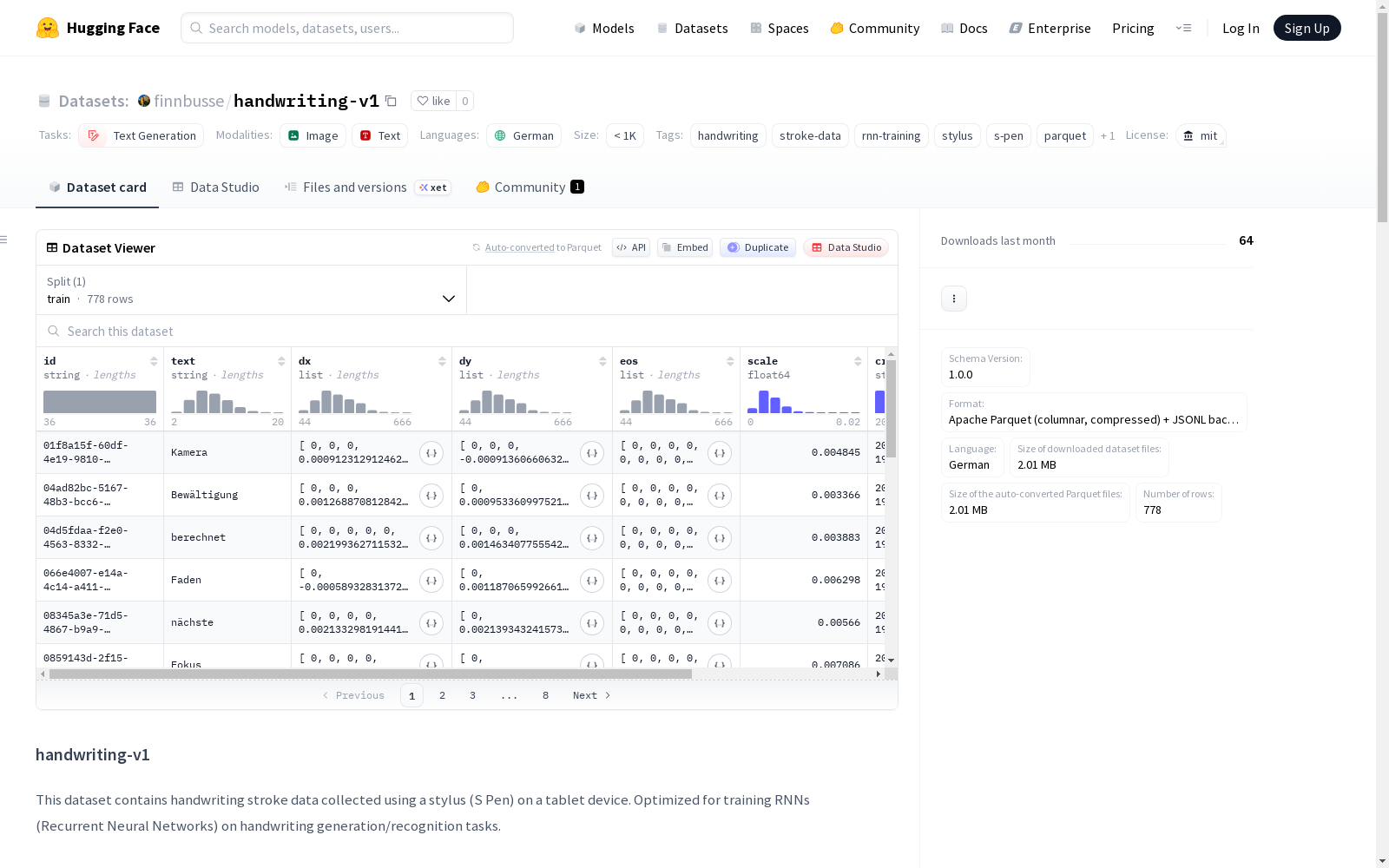Like the handwriting-v1 dataset
Image resolution: width=1389 pixels, height=868 pixels.
(433, 101)
